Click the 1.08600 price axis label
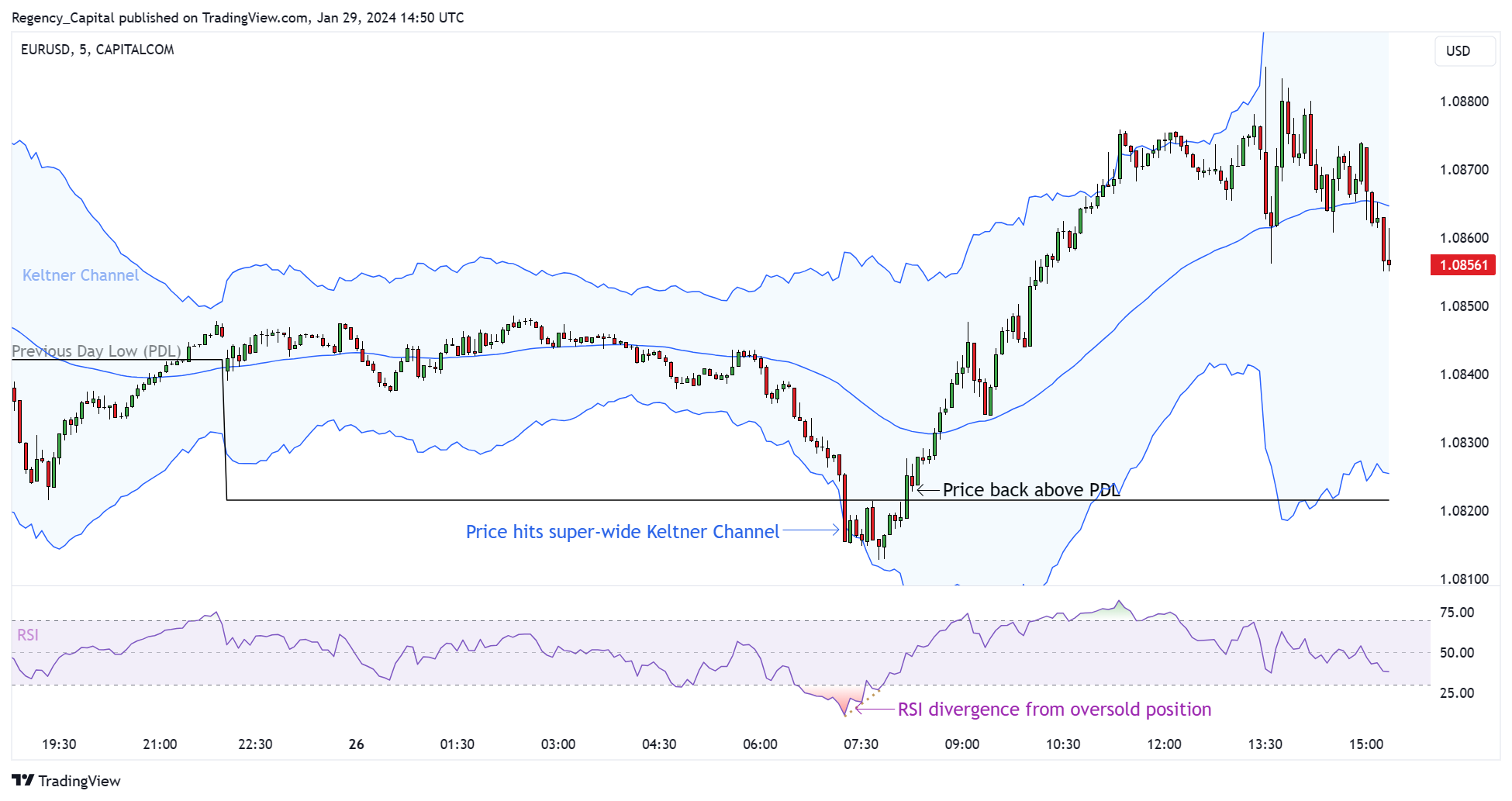Image resolution: width=1512 pixels, height=801 pixels. point(1464,238)
